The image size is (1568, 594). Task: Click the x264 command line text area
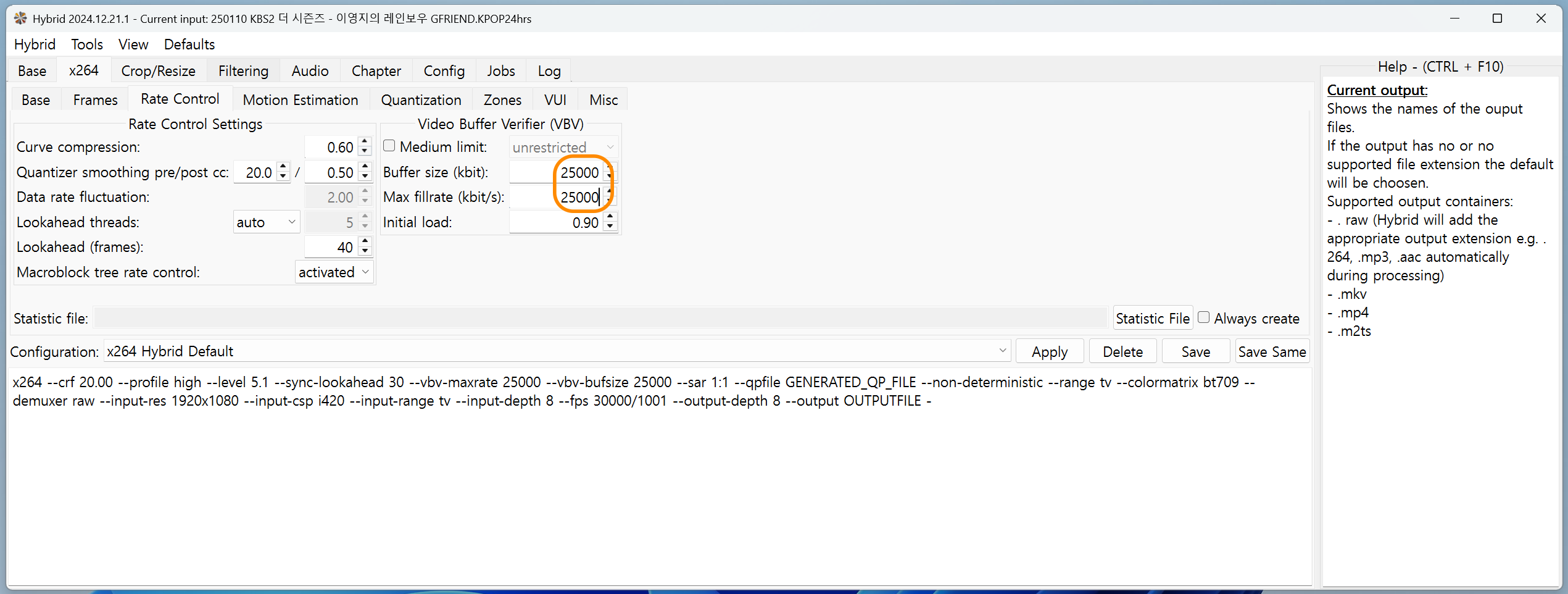pos(659,475)
